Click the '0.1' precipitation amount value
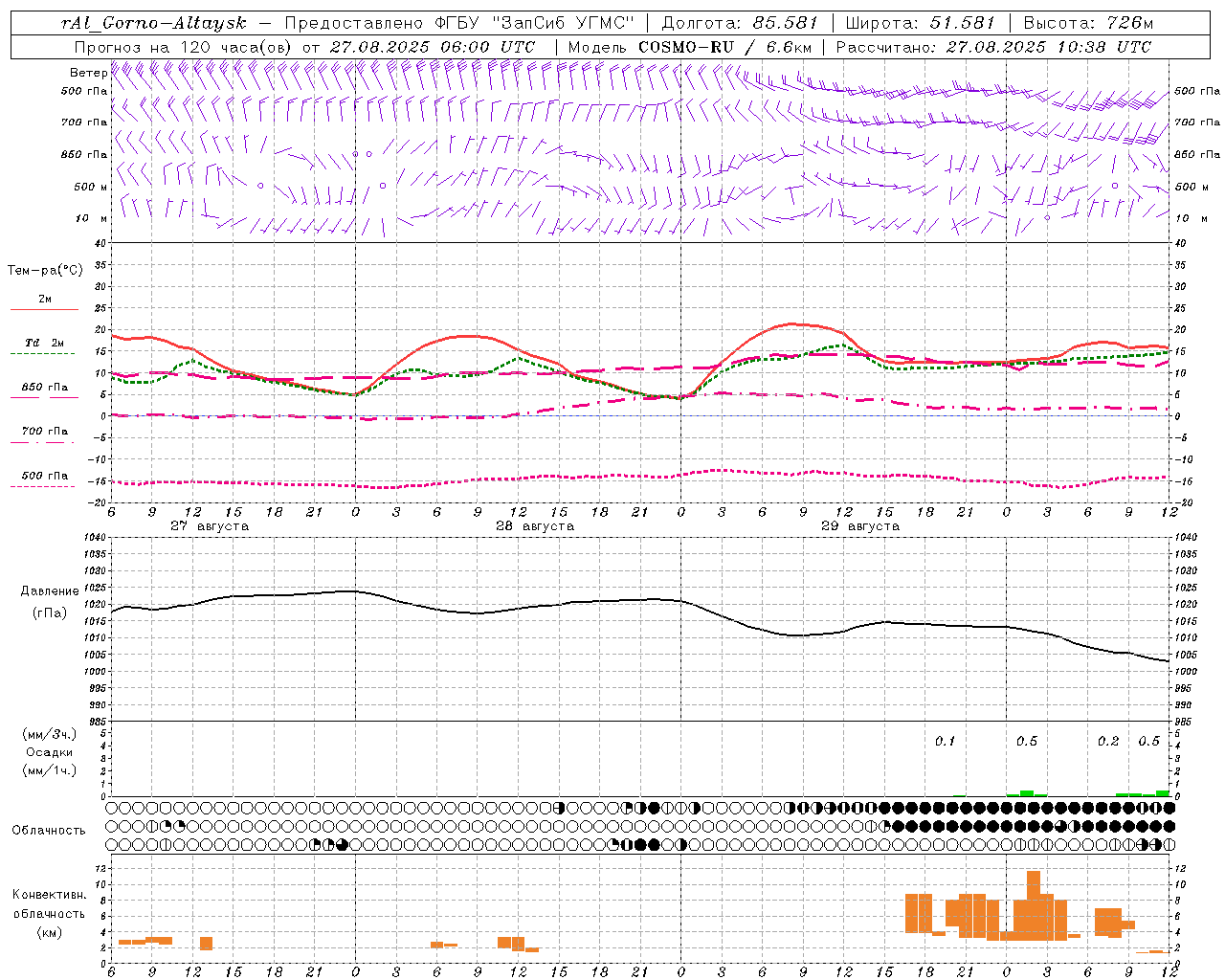Screen dimensions: 1225x980 tap(945, 741)
